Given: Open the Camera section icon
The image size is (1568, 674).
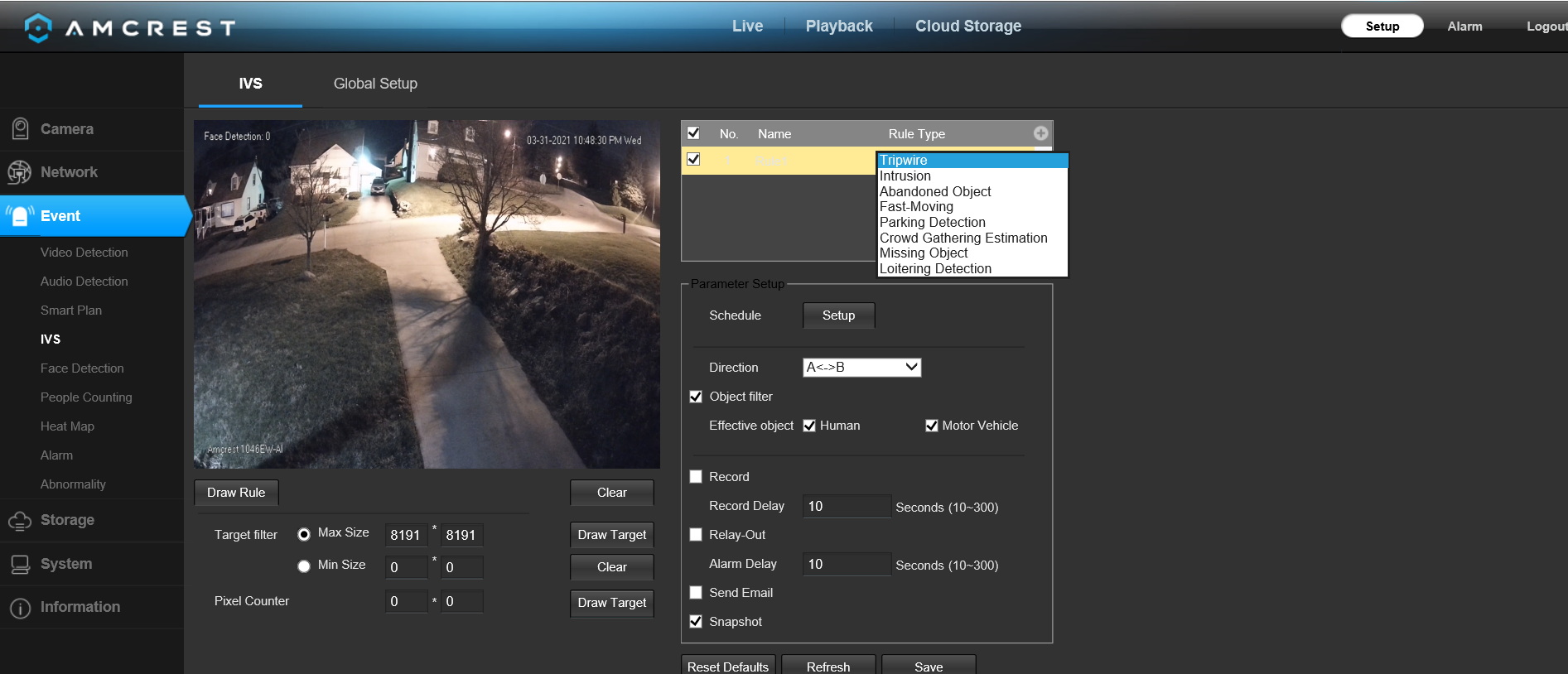Looking at the screenshot, I should coord(20,129).
